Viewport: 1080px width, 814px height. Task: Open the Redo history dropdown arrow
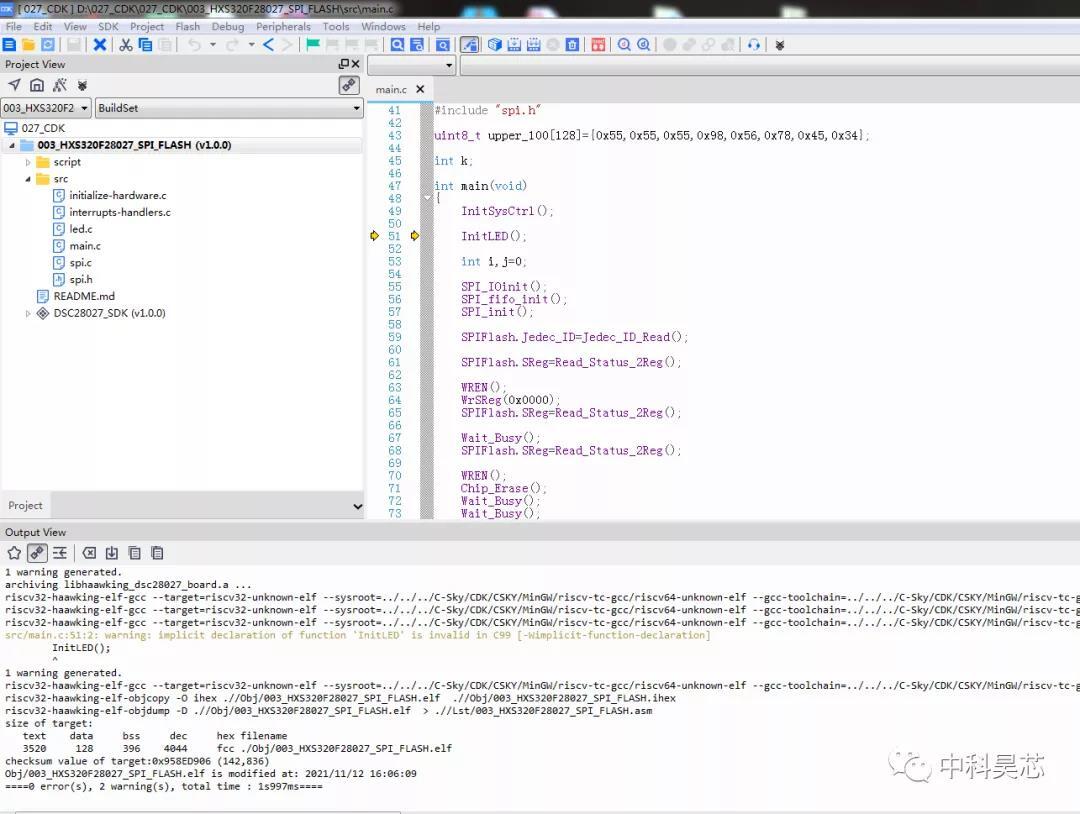(x=251, y=45)
